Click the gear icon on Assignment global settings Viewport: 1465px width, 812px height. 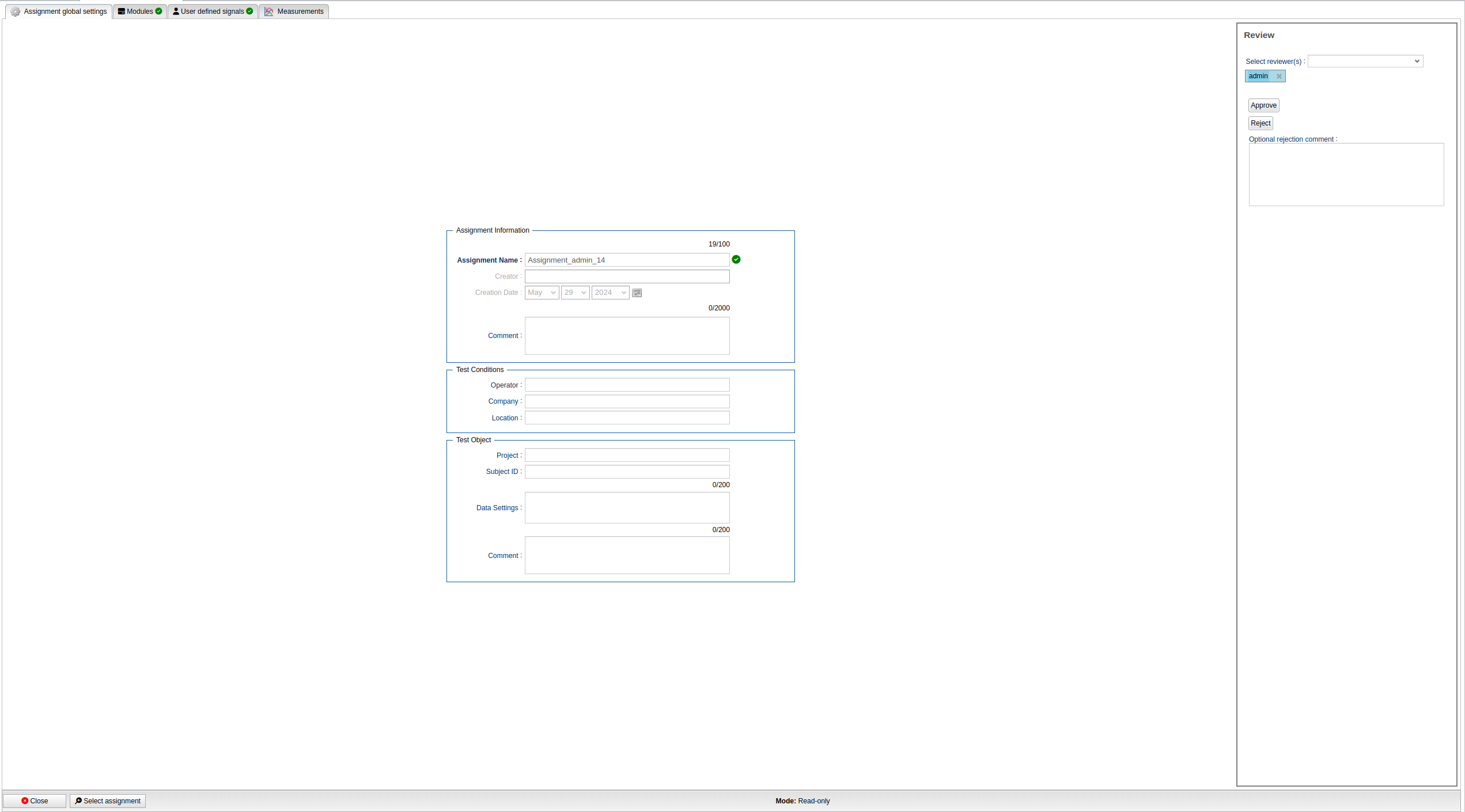click(16, 12)
